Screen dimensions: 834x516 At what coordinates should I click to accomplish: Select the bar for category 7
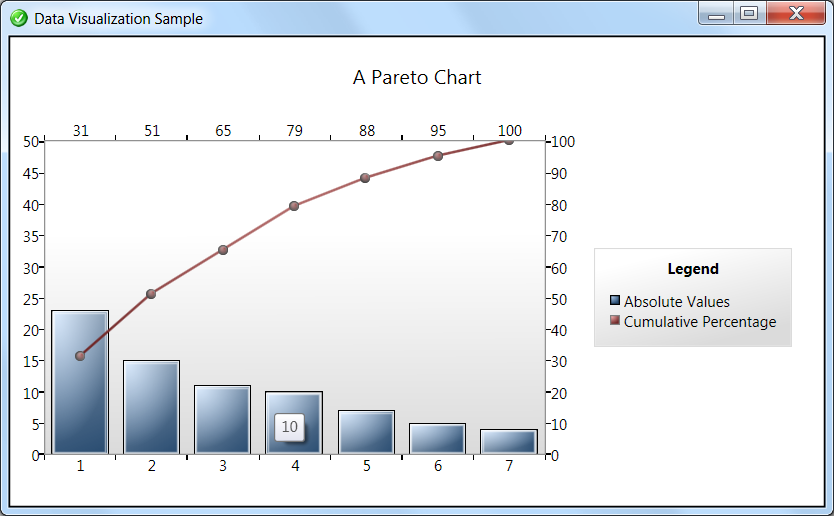click(509, 442)
